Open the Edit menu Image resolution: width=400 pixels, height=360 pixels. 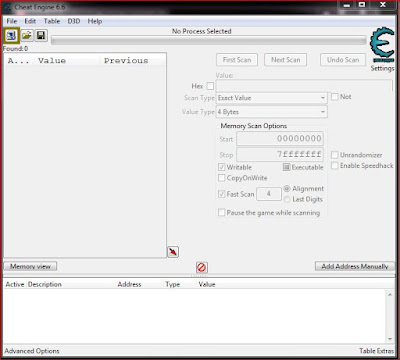(30, 21)
